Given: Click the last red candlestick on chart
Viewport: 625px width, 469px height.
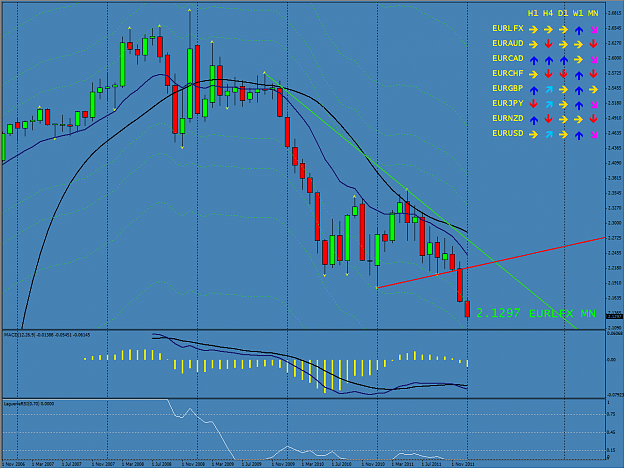Looking at the screenshot, I should pyautogui.click(x=468, y=309).
